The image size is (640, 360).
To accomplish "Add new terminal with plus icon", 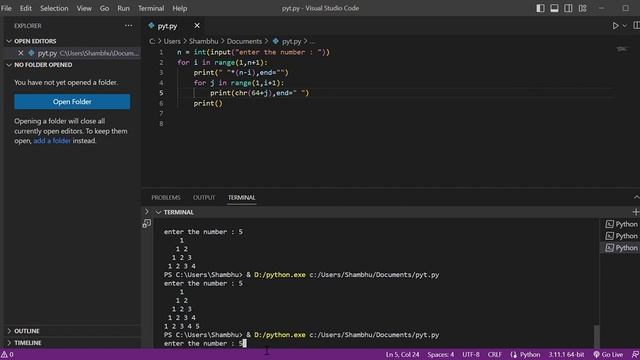I will (636, 212).
